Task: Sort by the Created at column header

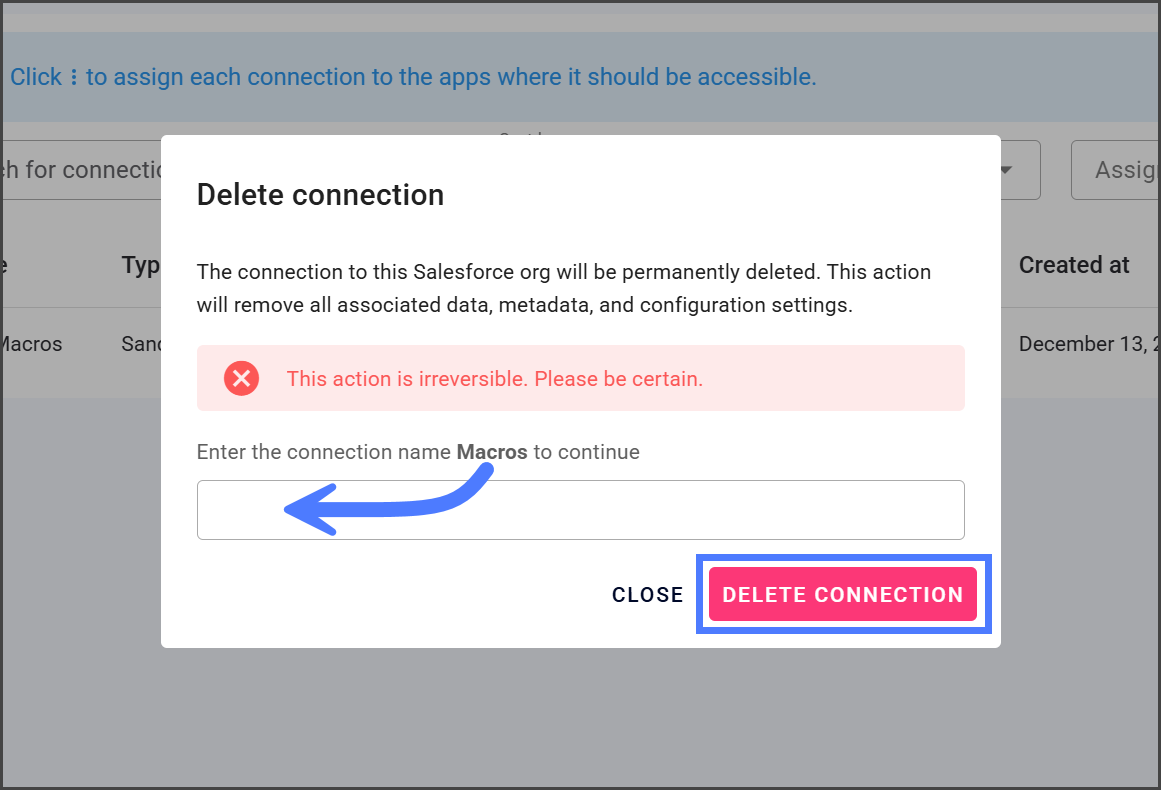Action: click(1074, 265)
